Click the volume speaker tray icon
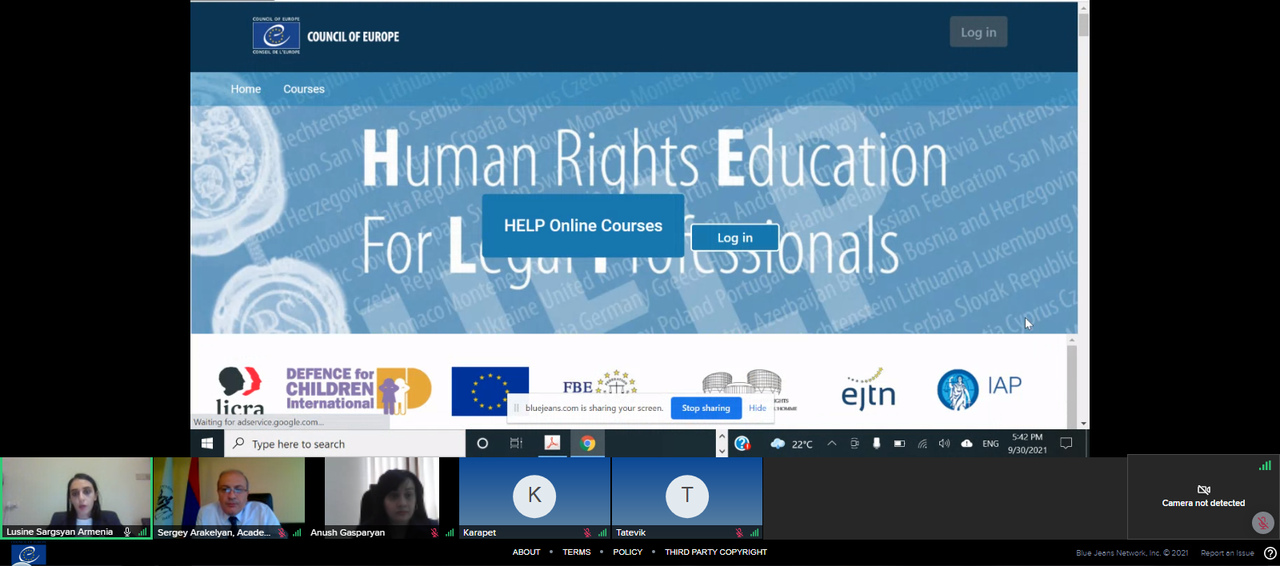The height and width of the screenshot is (566, 1280). click(944, 443)
